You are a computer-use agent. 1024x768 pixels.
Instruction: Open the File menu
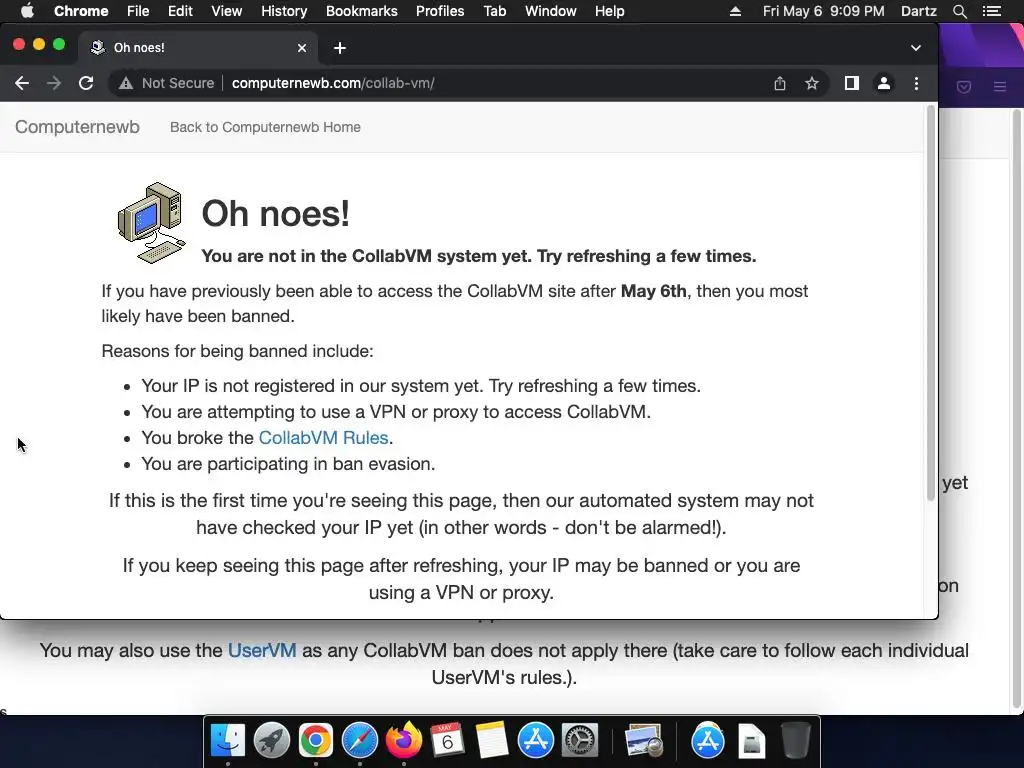[138, 11]
